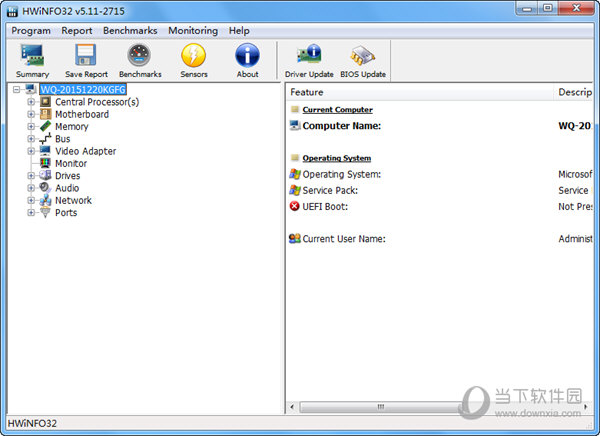Click the Memory stick icon
This screenshot has height=436, width=600.
pos(45,126)
